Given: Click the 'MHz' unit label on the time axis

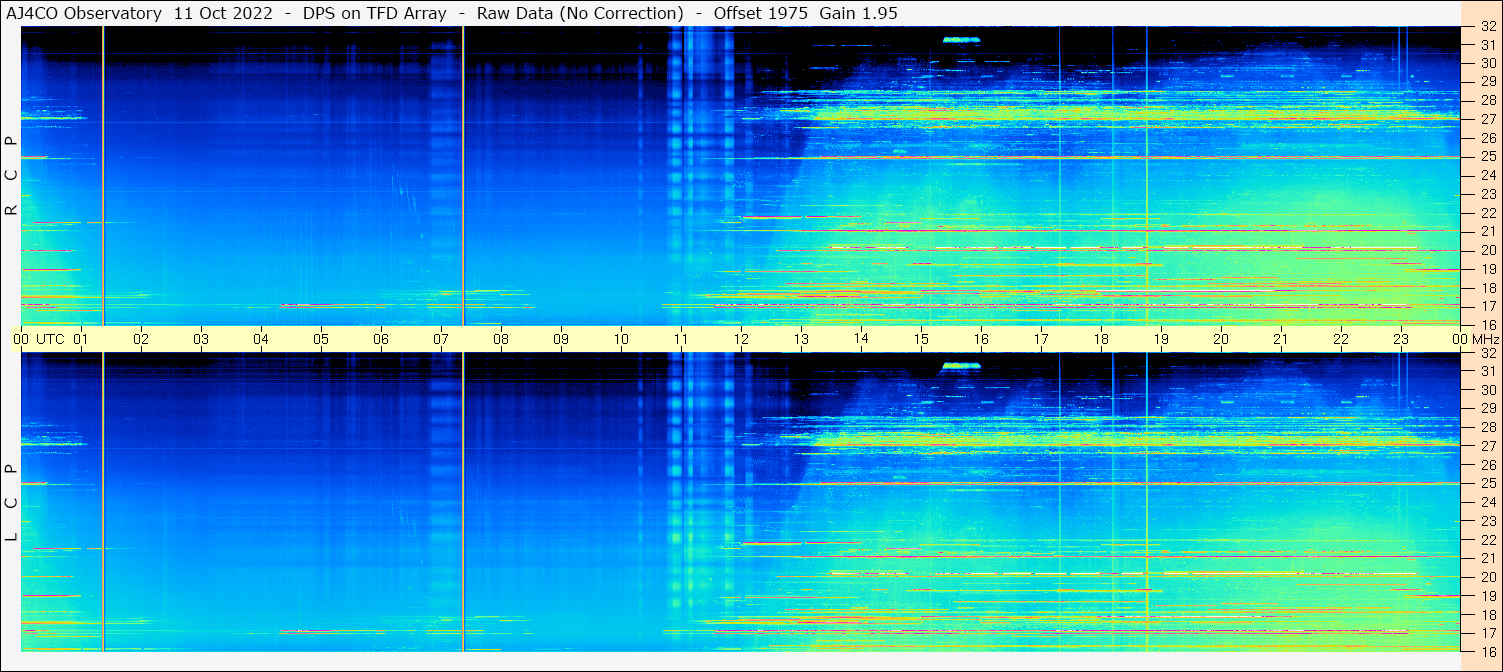Looking at the screenshot, I should [x=1484, y=339].
